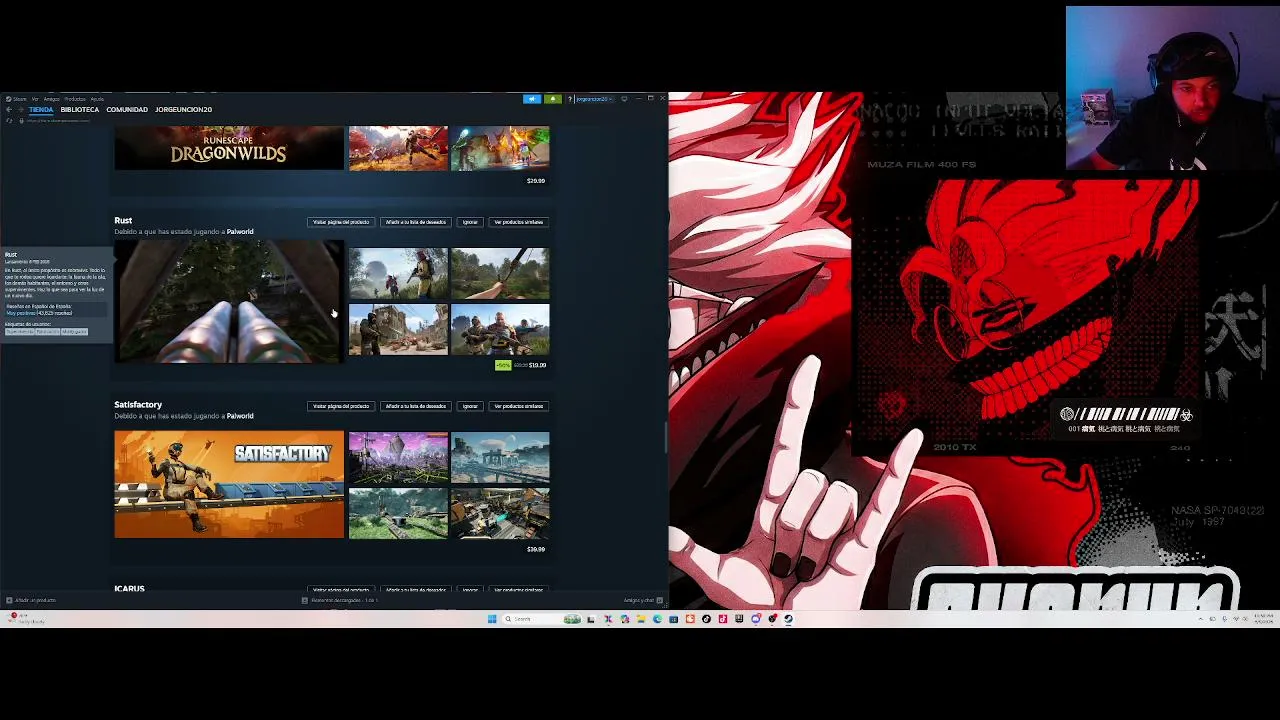The image size is (1280, 720).
Task: Click the Steam store URL address bar
Action: point(60,120)
